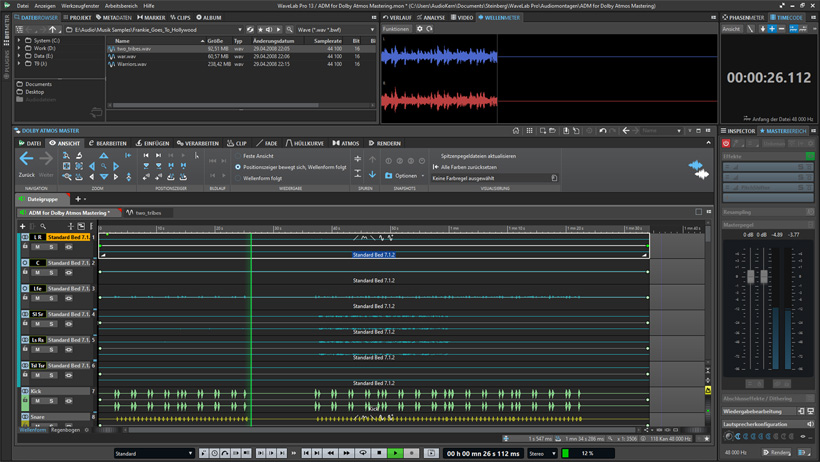Open the Wave file type filter dropdown
820x462 pixels.
[x=372, y=30]
